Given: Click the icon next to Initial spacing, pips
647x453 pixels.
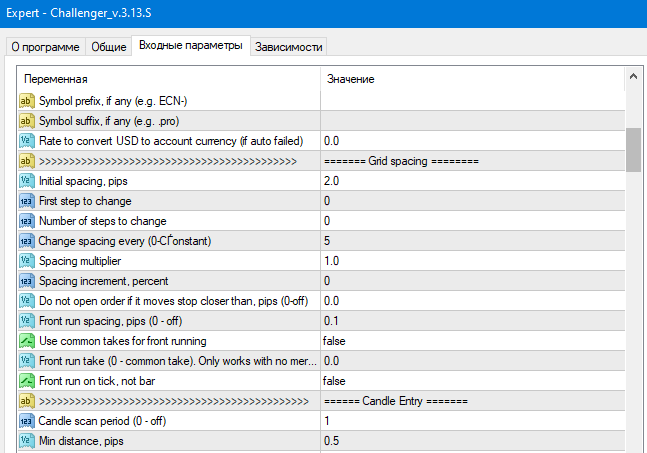Looking at the screenshot, I should [26, 181].
